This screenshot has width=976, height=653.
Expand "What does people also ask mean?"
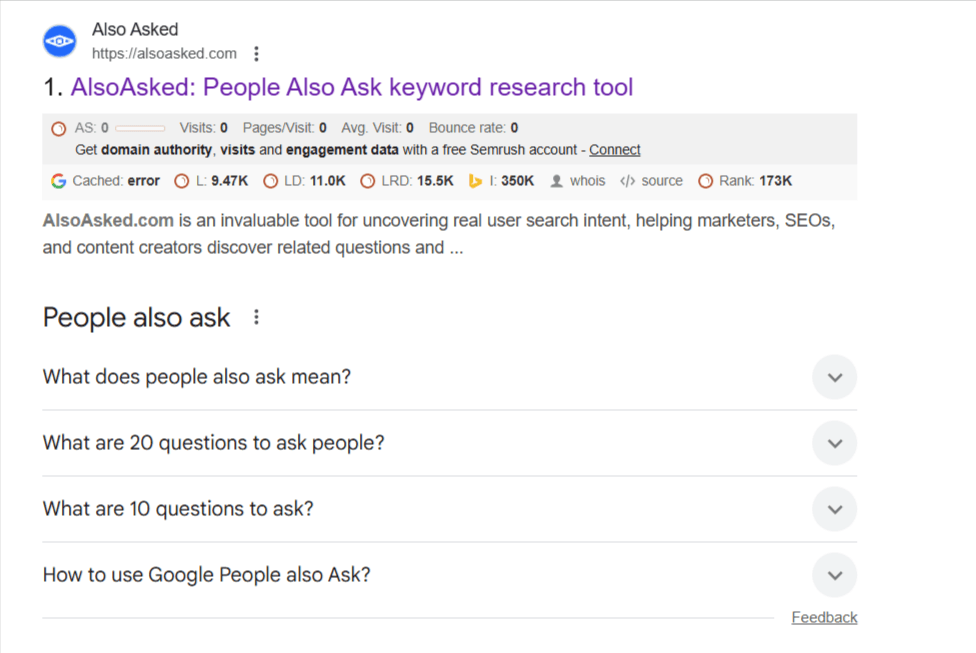(835, 377)
